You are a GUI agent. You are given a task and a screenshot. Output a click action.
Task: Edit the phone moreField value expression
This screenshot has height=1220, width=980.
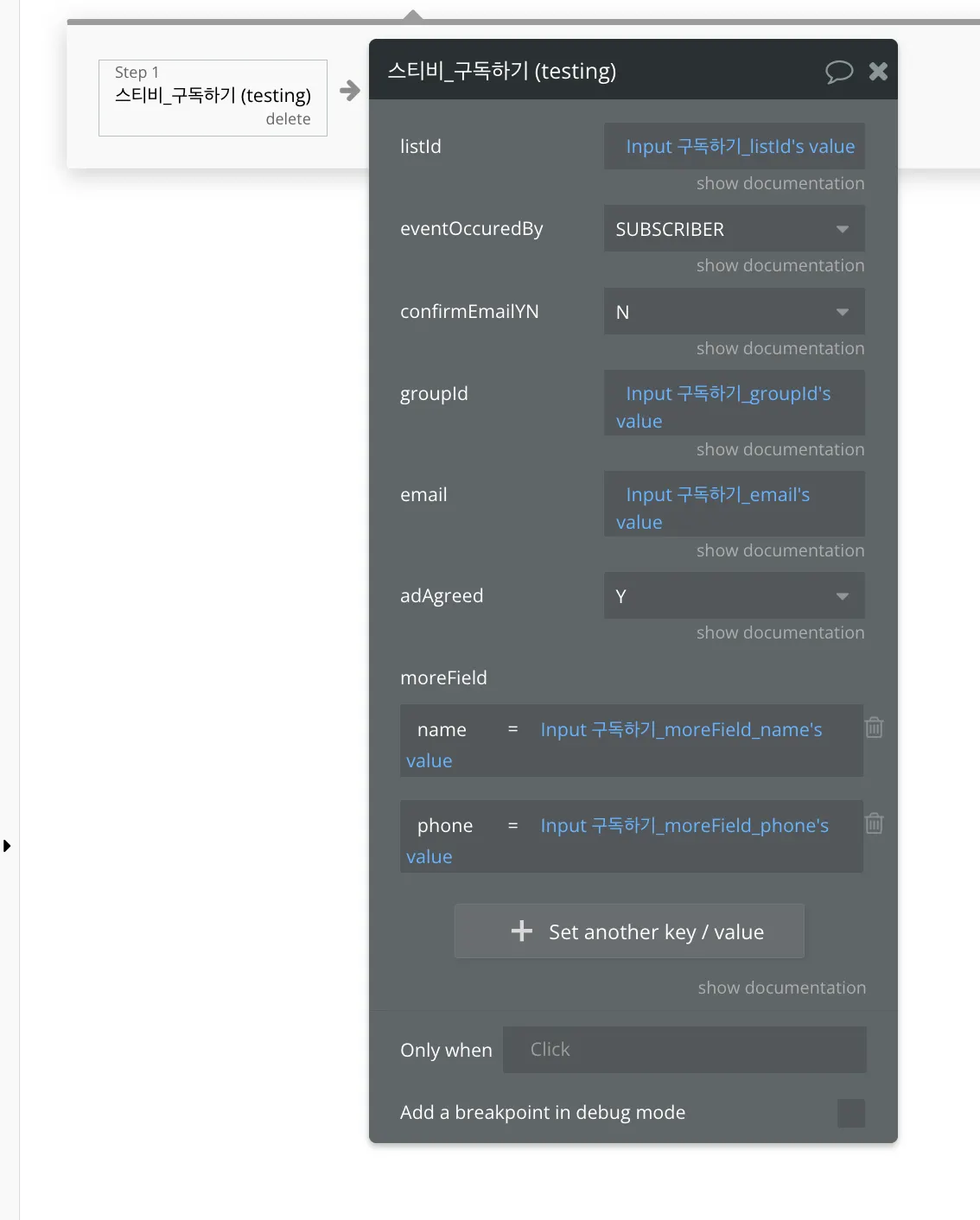[684, 826]
